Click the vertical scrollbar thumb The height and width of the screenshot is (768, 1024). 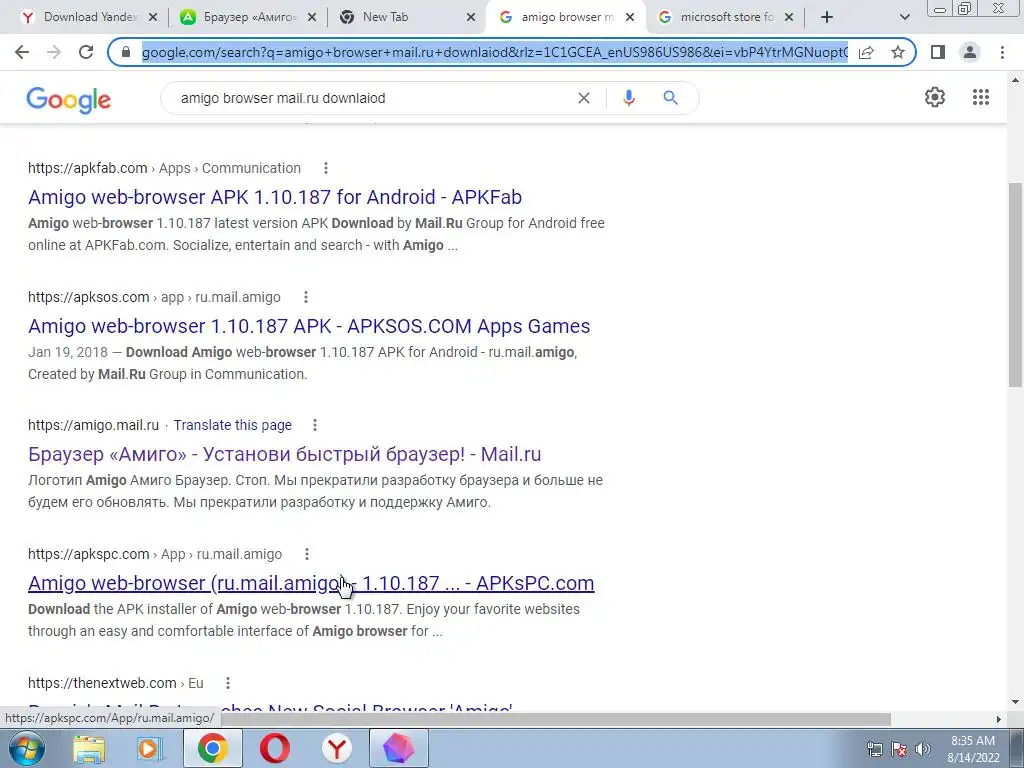[1015, 284]
